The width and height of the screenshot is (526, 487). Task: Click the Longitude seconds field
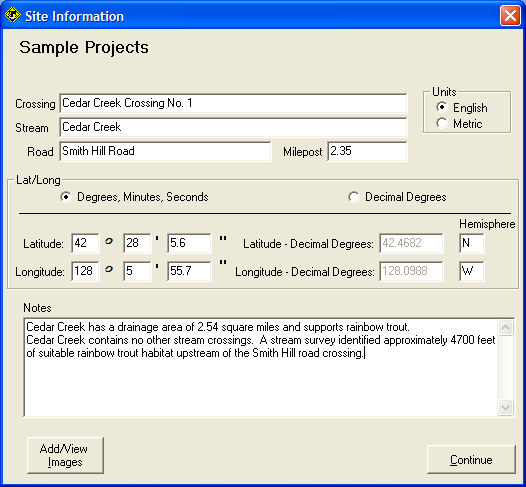click(x=190, y=271)
